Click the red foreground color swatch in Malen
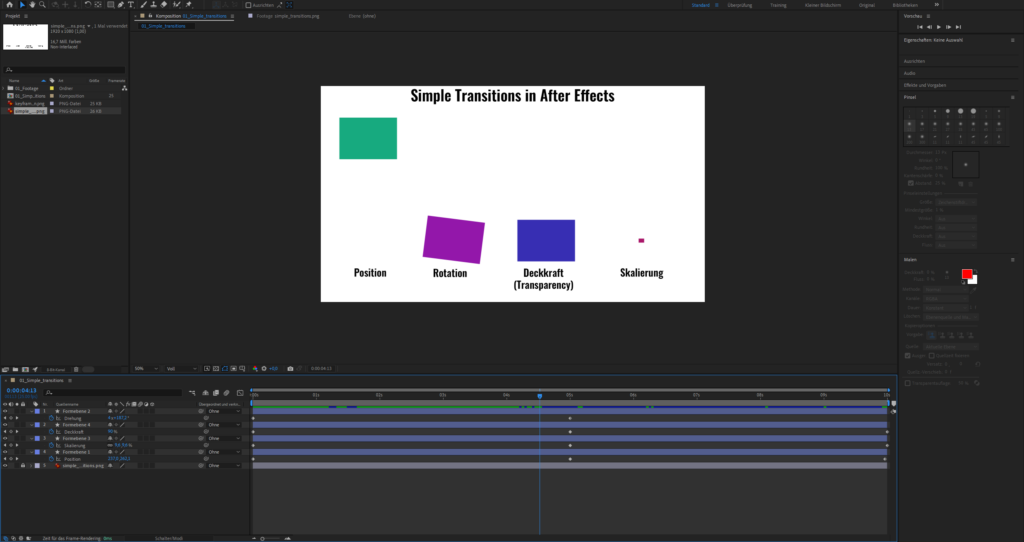The image size is (1024, 542). point(967,274)
